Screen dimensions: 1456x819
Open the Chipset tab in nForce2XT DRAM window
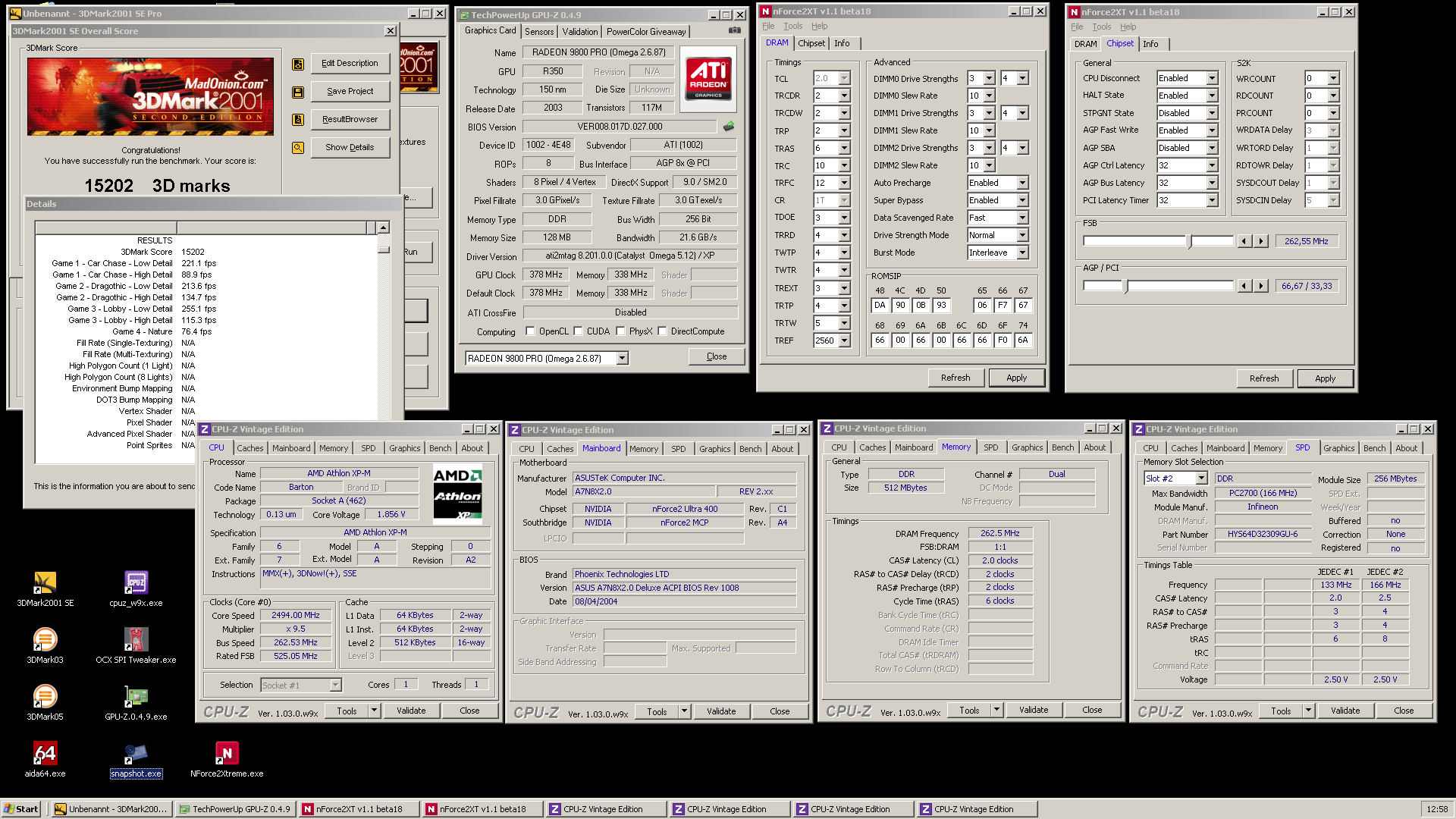tap(811, 43)
